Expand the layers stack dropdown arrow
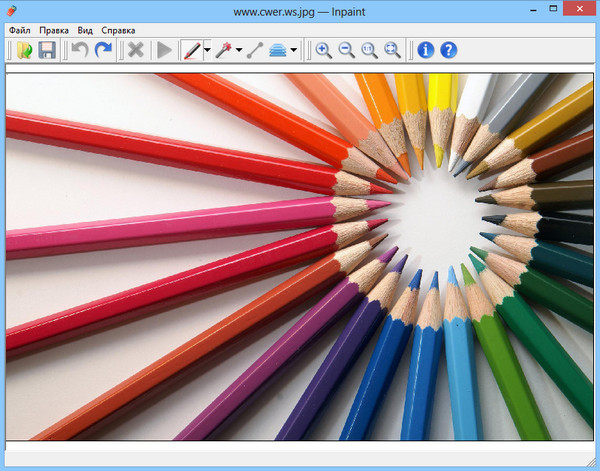600x471 pixels. pyautogui.click(x=293, y=50)
